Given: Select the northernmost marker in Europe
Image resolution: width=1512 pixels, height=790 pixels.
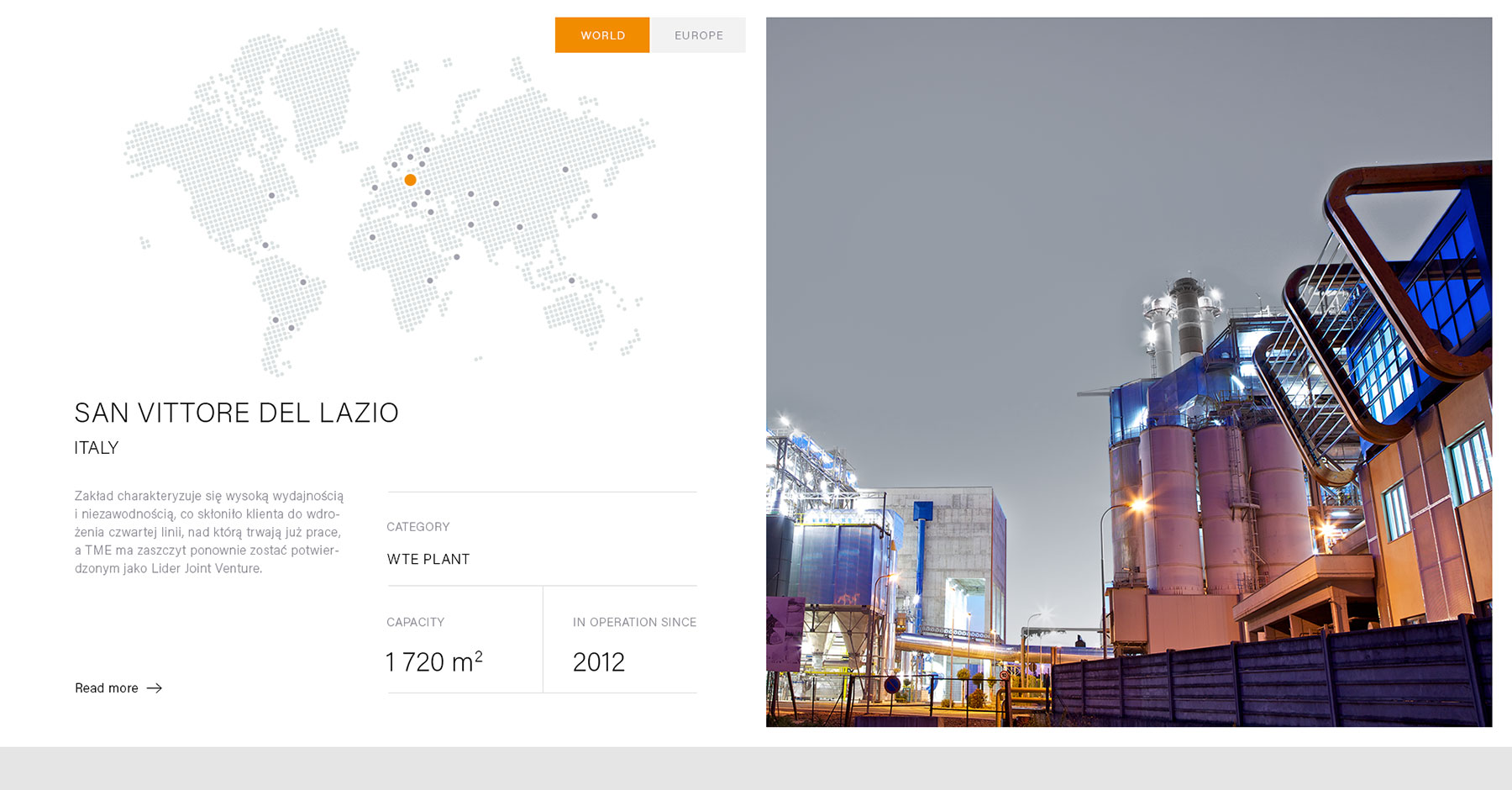Looking at the screenshot, I should (427, 150).
